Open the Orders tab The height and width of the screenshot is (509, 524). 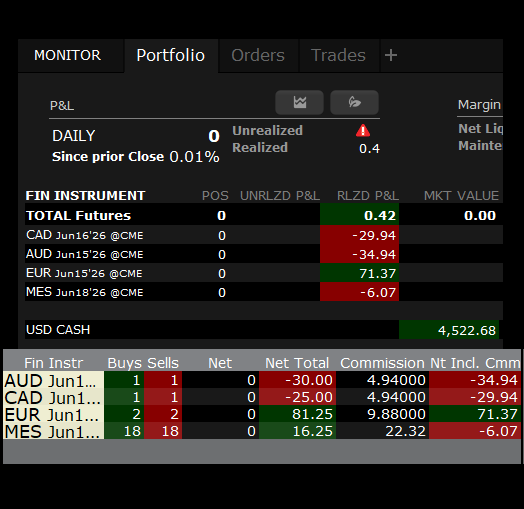tap(258, 55)
